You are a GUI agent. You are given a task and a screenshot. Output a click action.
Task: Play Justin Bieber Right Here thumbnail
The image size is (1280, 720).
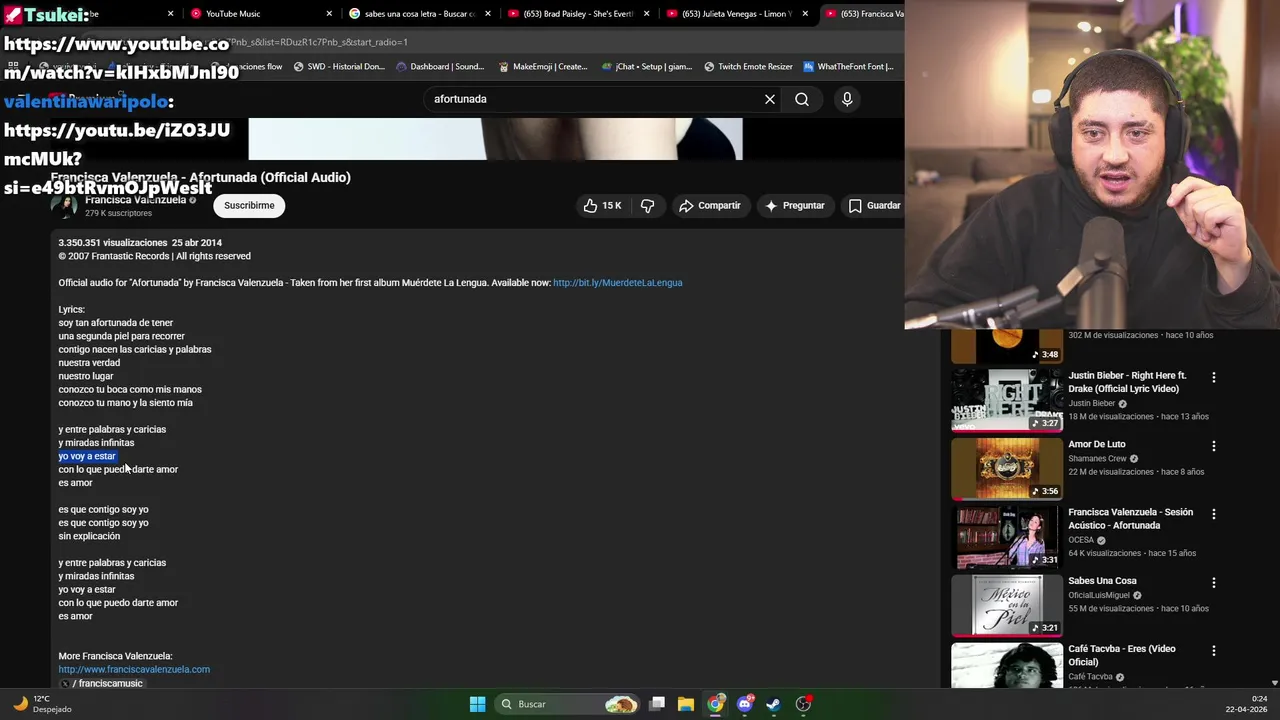pos(1006,400)
